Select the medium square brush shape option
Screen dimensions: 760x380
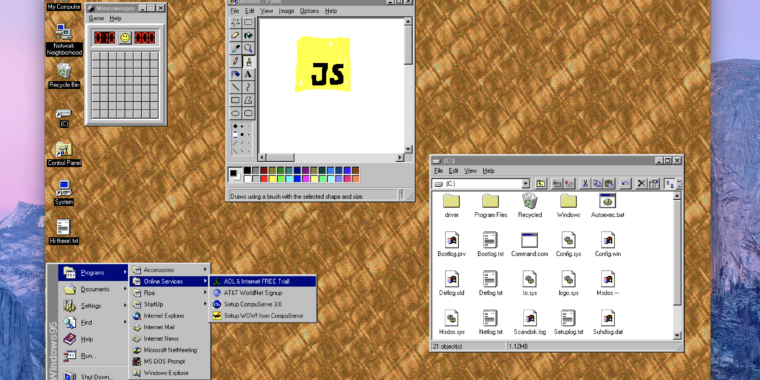[241, 134]
